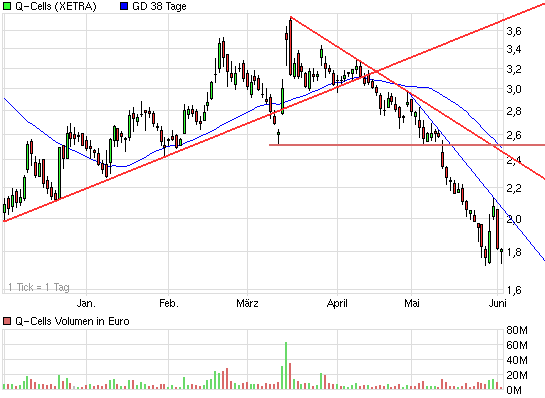Click the 60M volume axis value
Image resolution: width=545 pixels, height=398 pixels.
[x=517, y=345]
